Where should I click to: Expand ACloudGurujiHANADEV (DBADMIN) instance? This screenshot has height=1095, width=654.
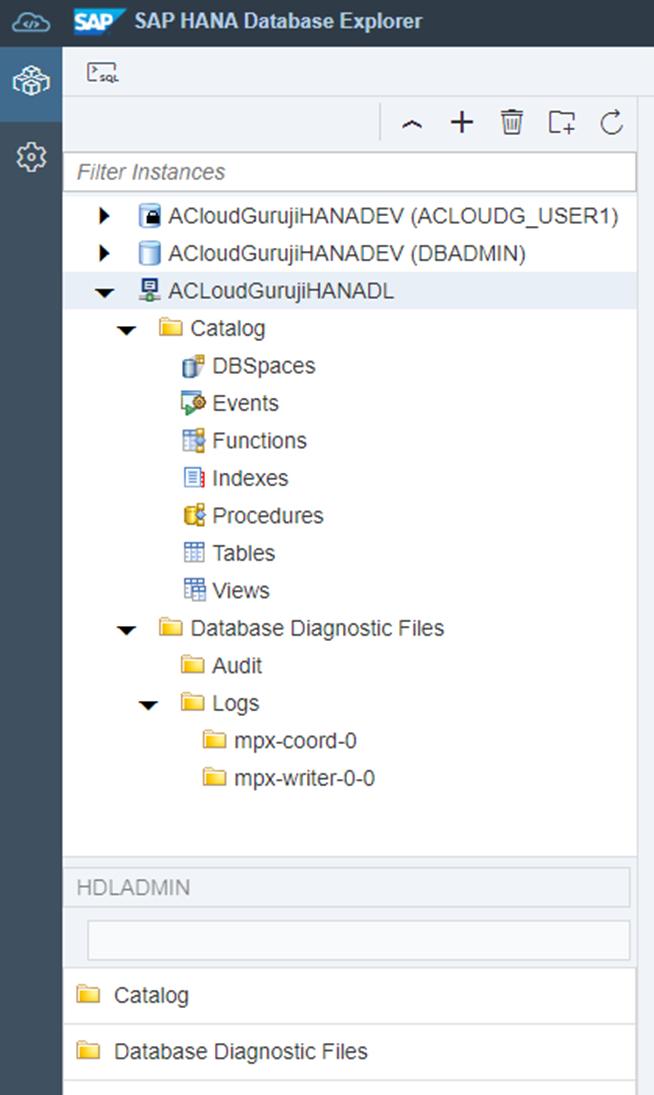(104, 254)
